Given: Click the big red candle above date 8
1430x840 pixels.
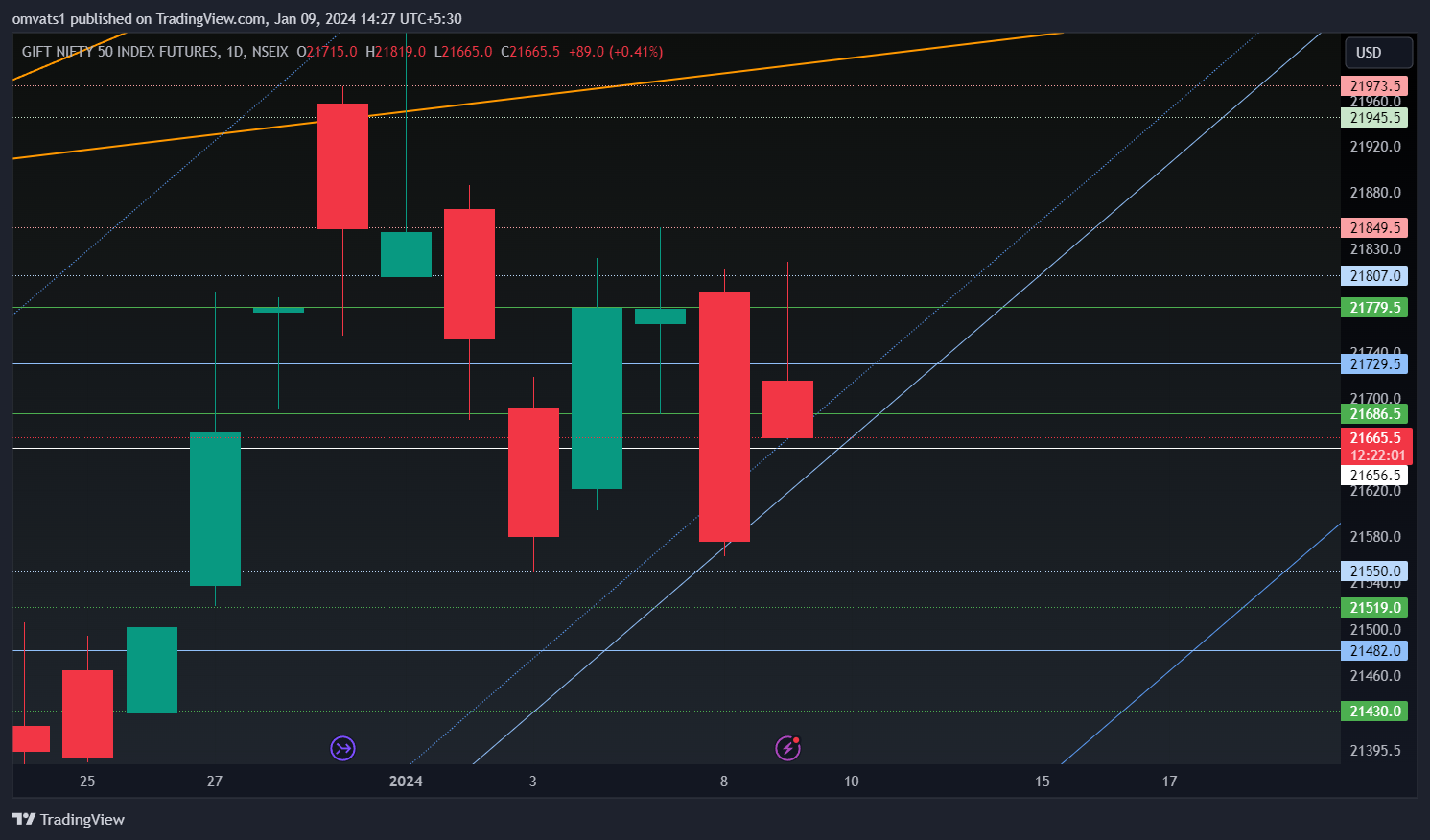Looking at the screenshot, I should [x=724, y=416].
